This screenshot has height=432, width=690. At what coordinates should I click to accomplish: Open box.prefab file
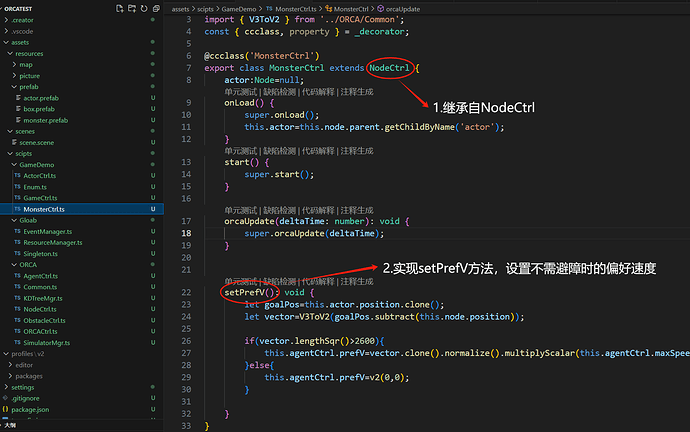click(39, 109)
